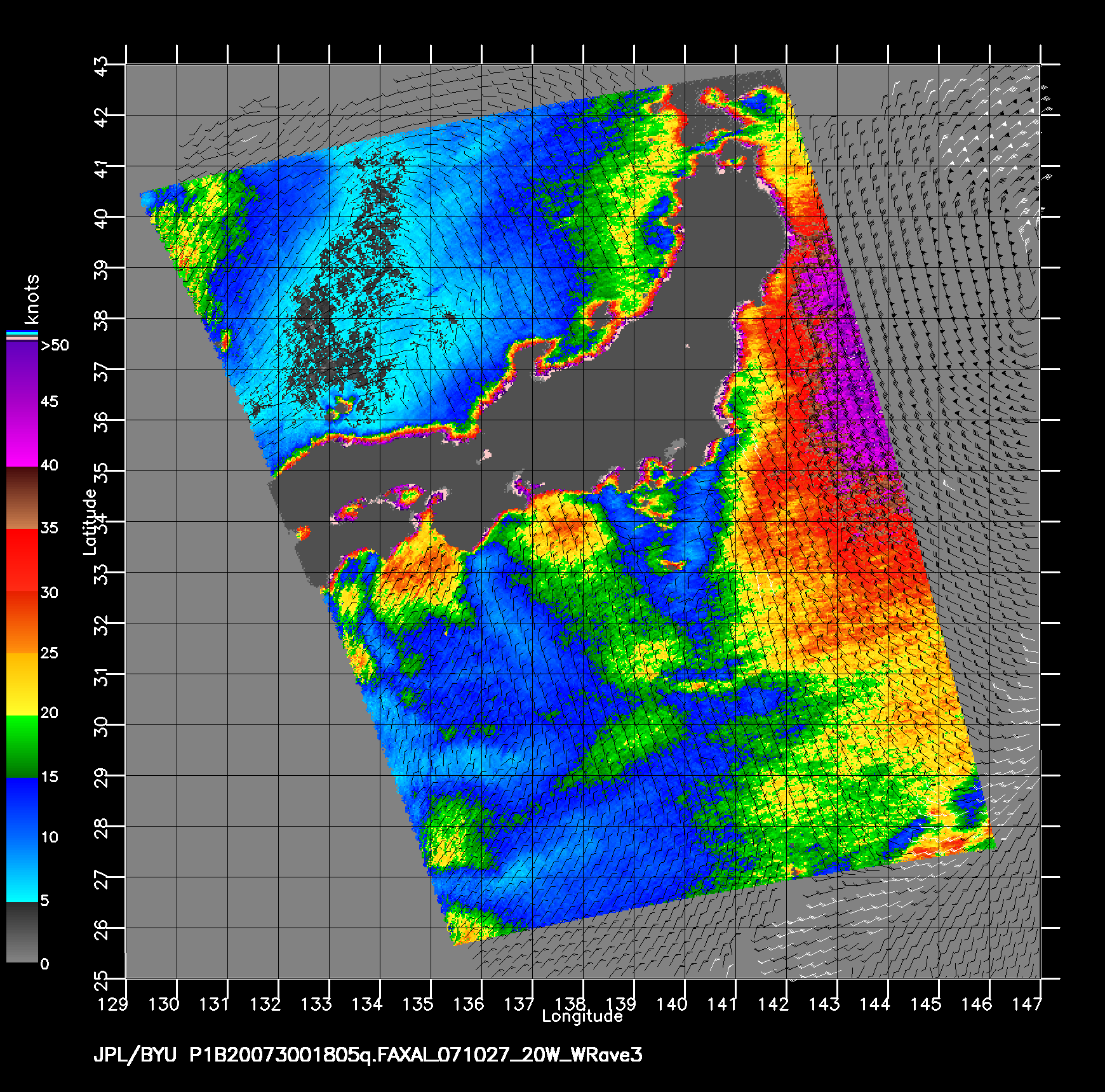1105x1092 pixels.
Task: Click the yellow 20–25 knots colorbar segment
Action: tap(22, 685)
